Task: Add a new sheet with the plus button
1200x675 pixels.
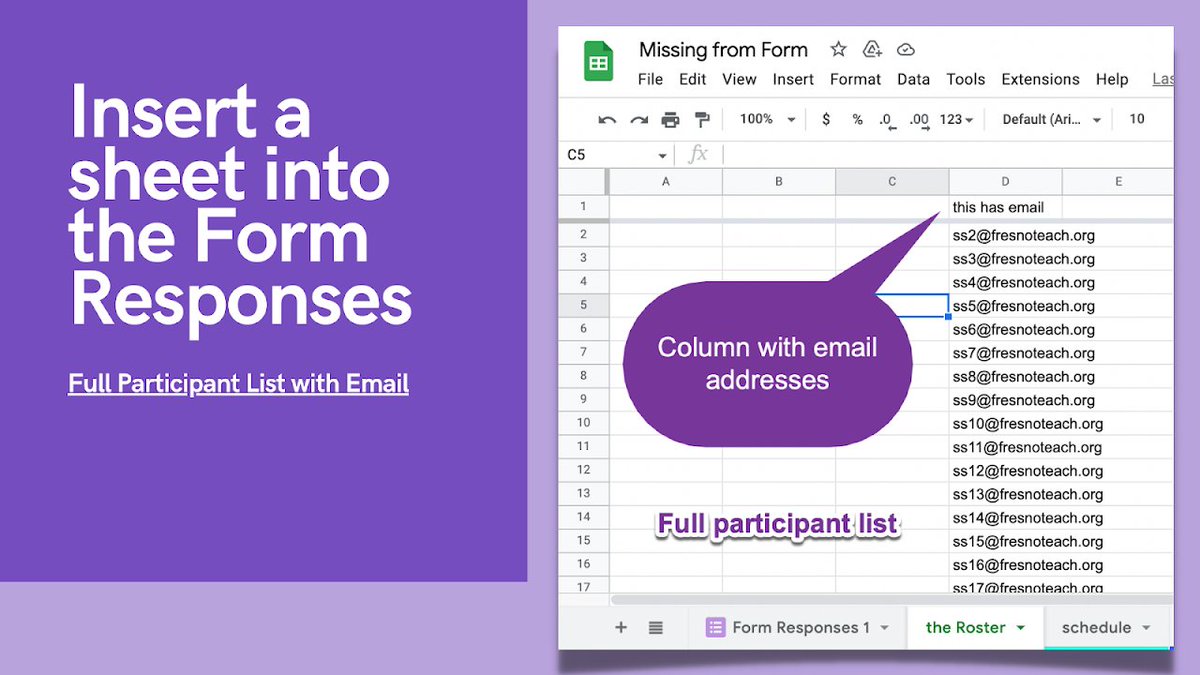Action: click(620, 627)
